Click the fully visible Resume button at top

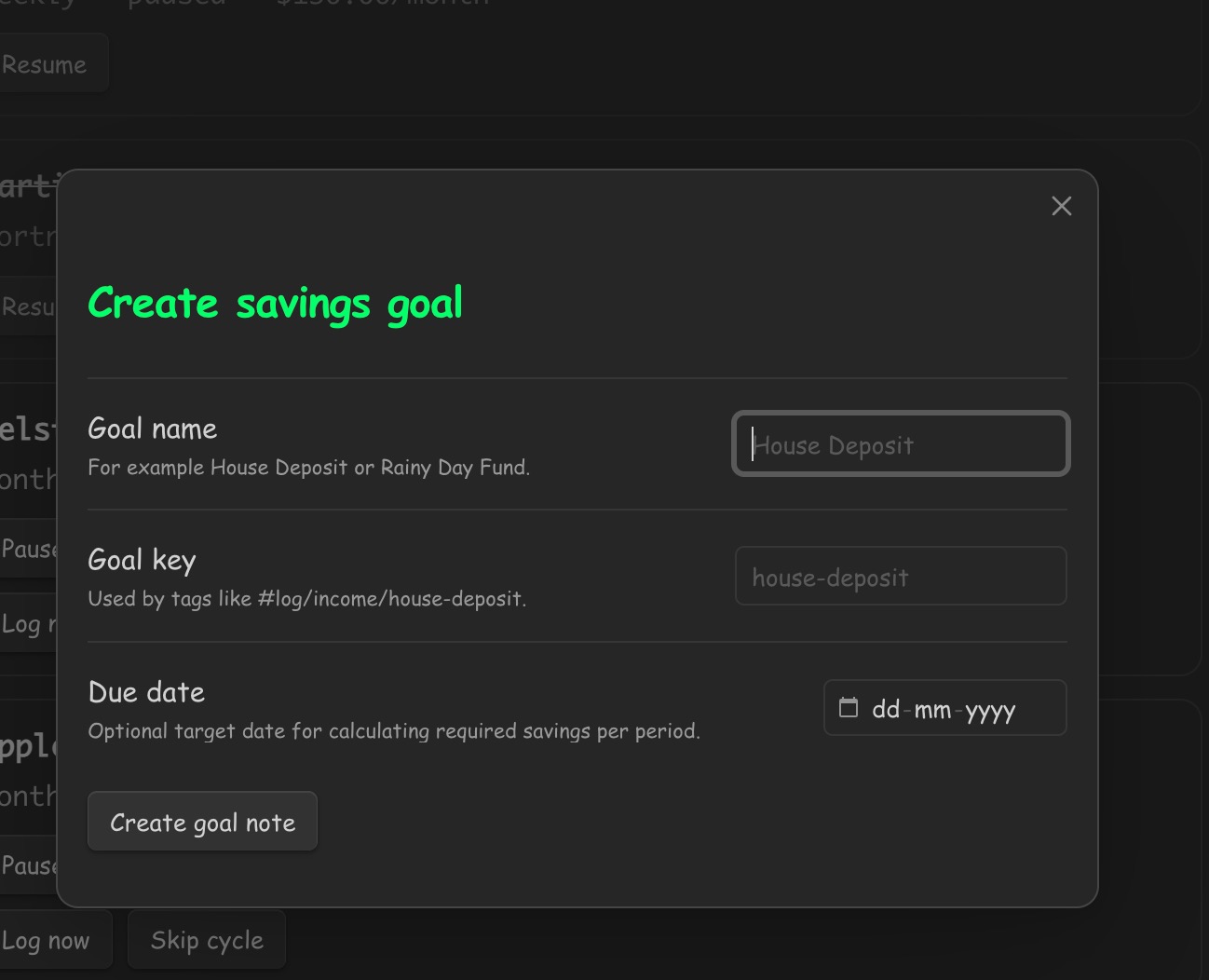tap(52, 63)
